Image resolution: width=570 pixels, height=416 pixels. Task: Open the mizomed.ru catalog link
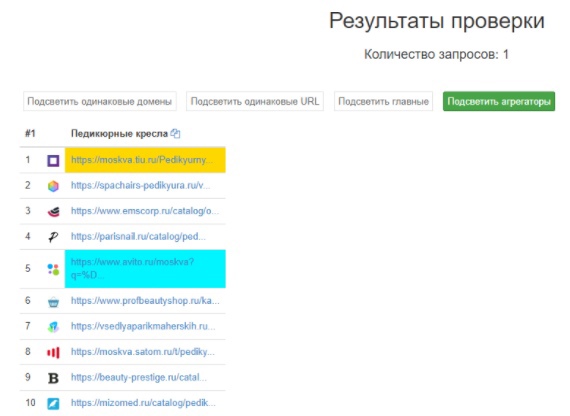(x=143, y=403)
